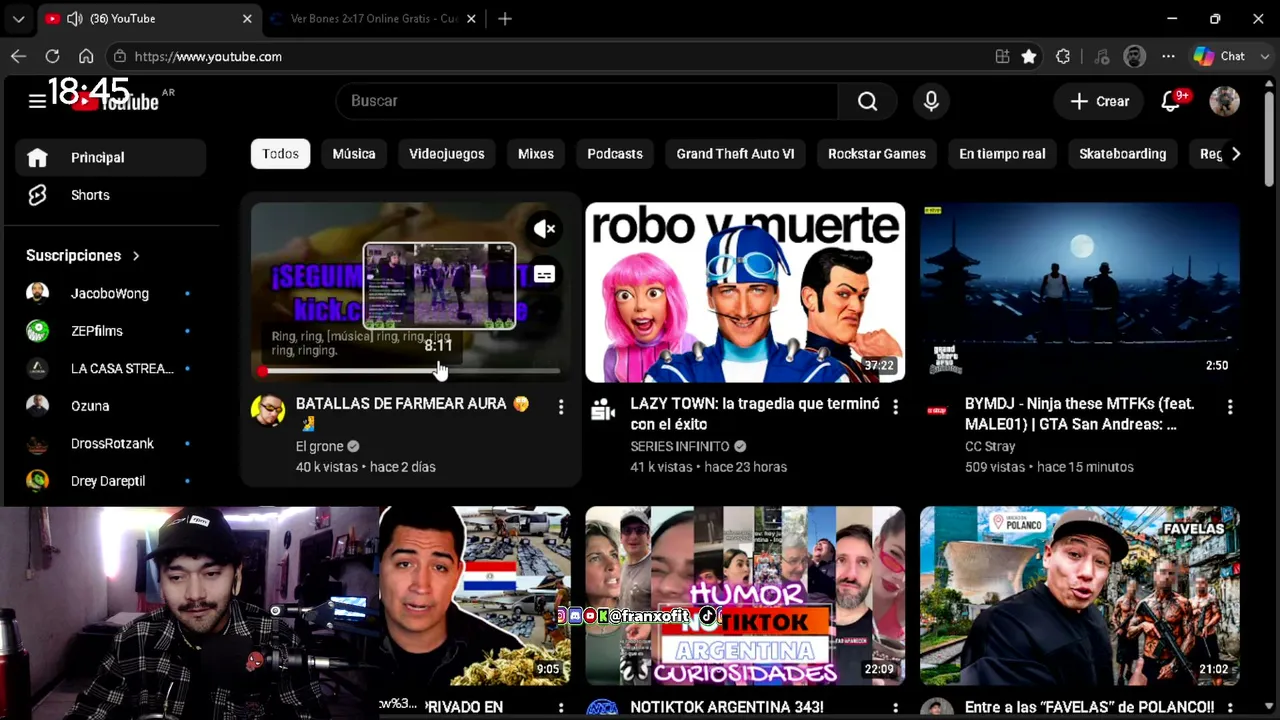The image size is (1280, 720).
Task: Select the Mixes filter chip
Action: 536,154
